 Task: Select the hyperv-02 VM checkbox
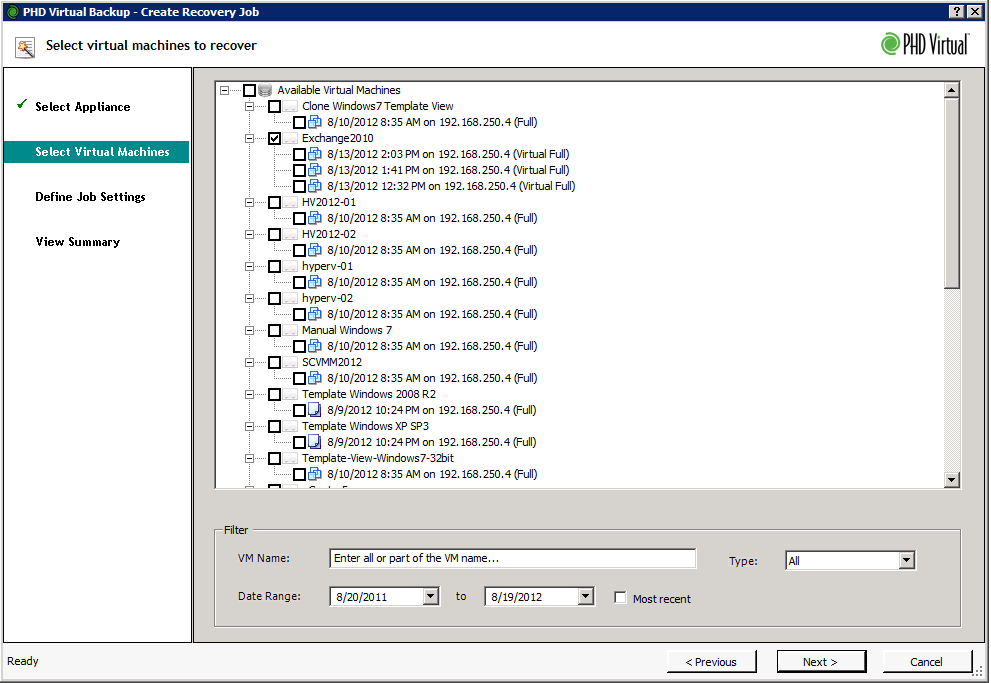tap(274, 298)
